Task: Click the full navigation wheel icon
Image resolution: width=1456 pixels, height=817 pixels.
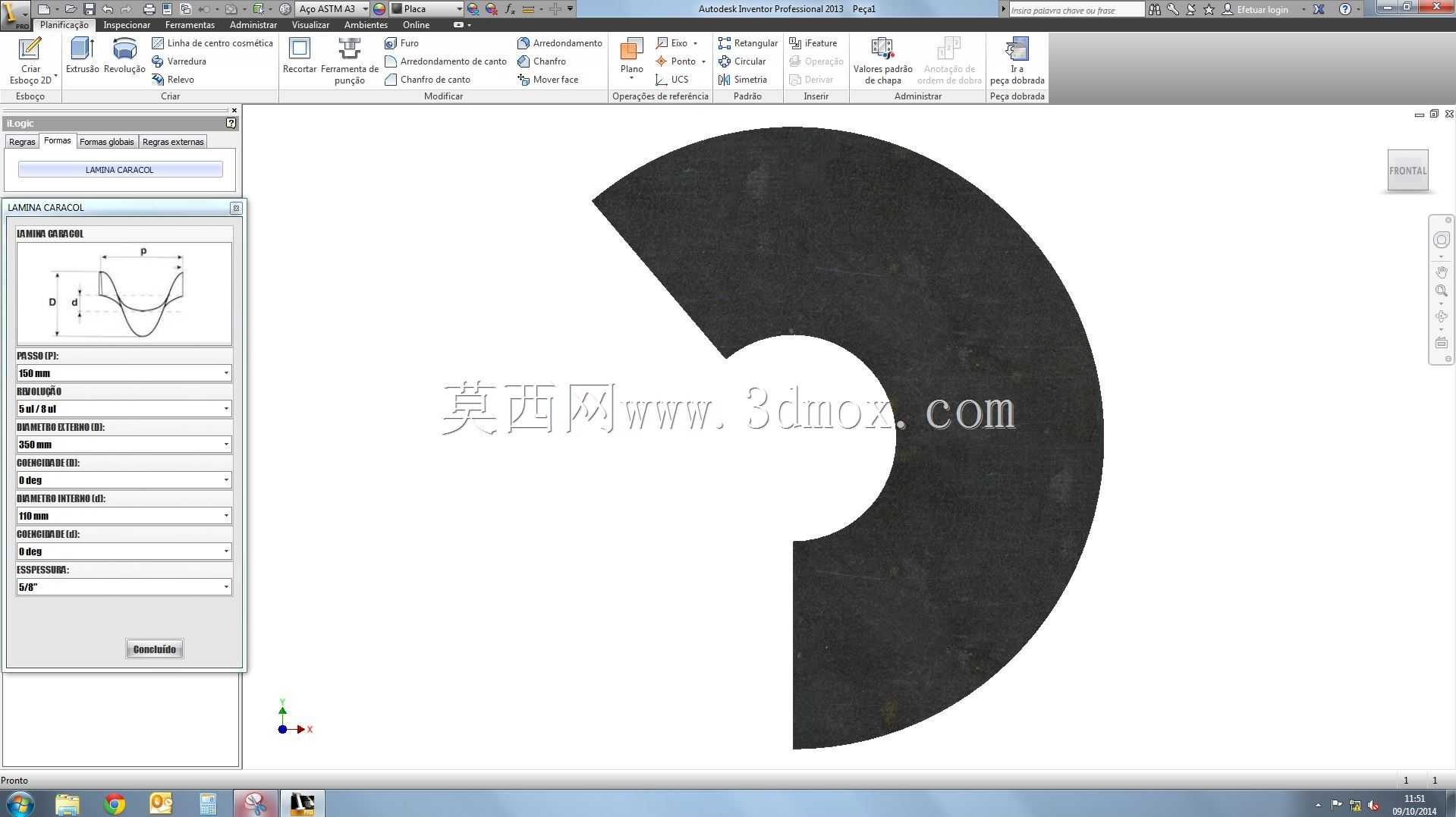Action: point(1441,240)
